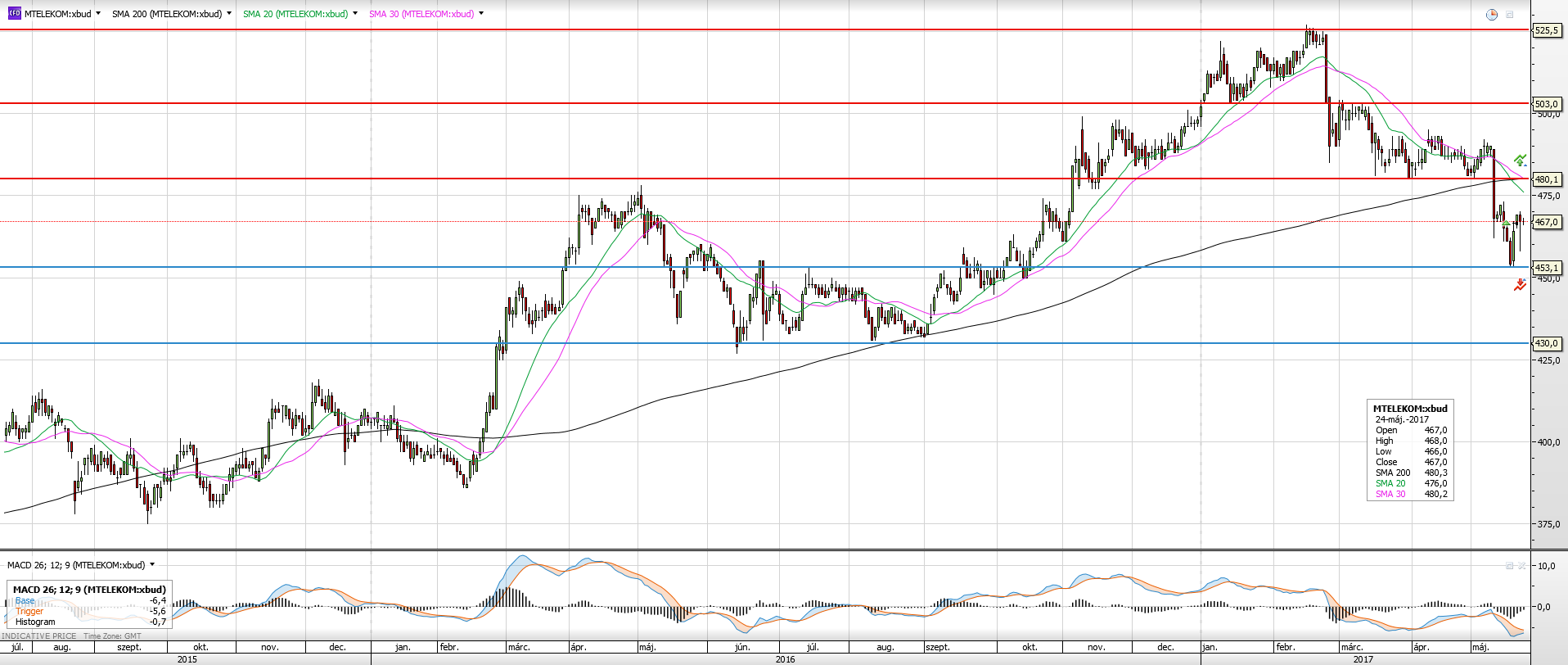Click the 24-máj.-2017 date in data box
The width and height of the screenshot is (1568, 665).
pyautogui.click(x=1402, y=419)
